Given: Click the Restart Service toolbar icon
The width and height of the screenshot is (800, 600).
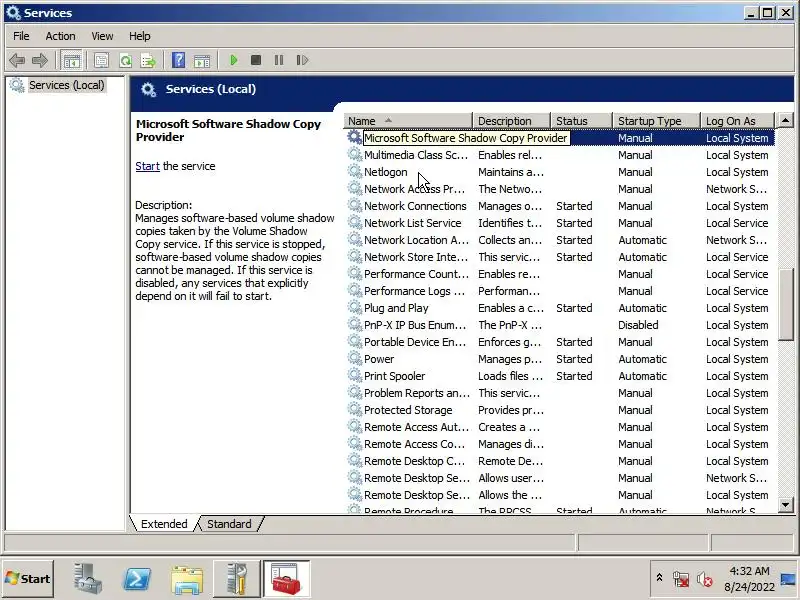Looking at the screenshot, I should [x=302, y=60].
